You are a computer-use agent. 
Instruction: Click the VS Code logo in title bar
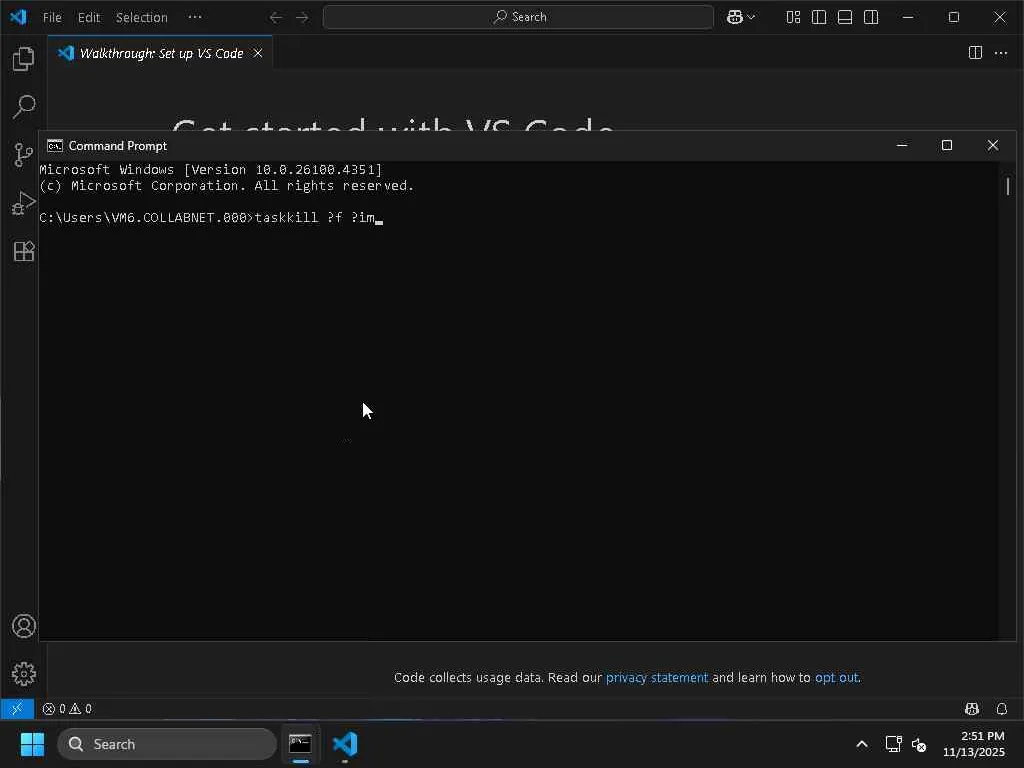(18, 17)
